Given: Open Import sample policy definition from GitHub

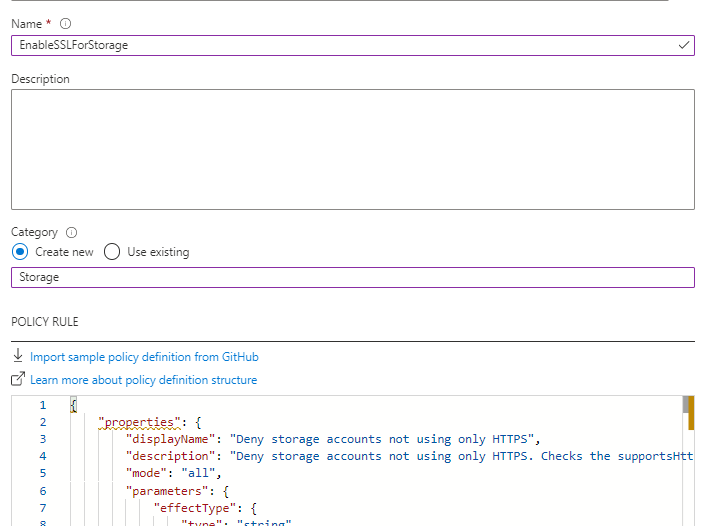Looking at the screenshot, I should coord(144,357).
